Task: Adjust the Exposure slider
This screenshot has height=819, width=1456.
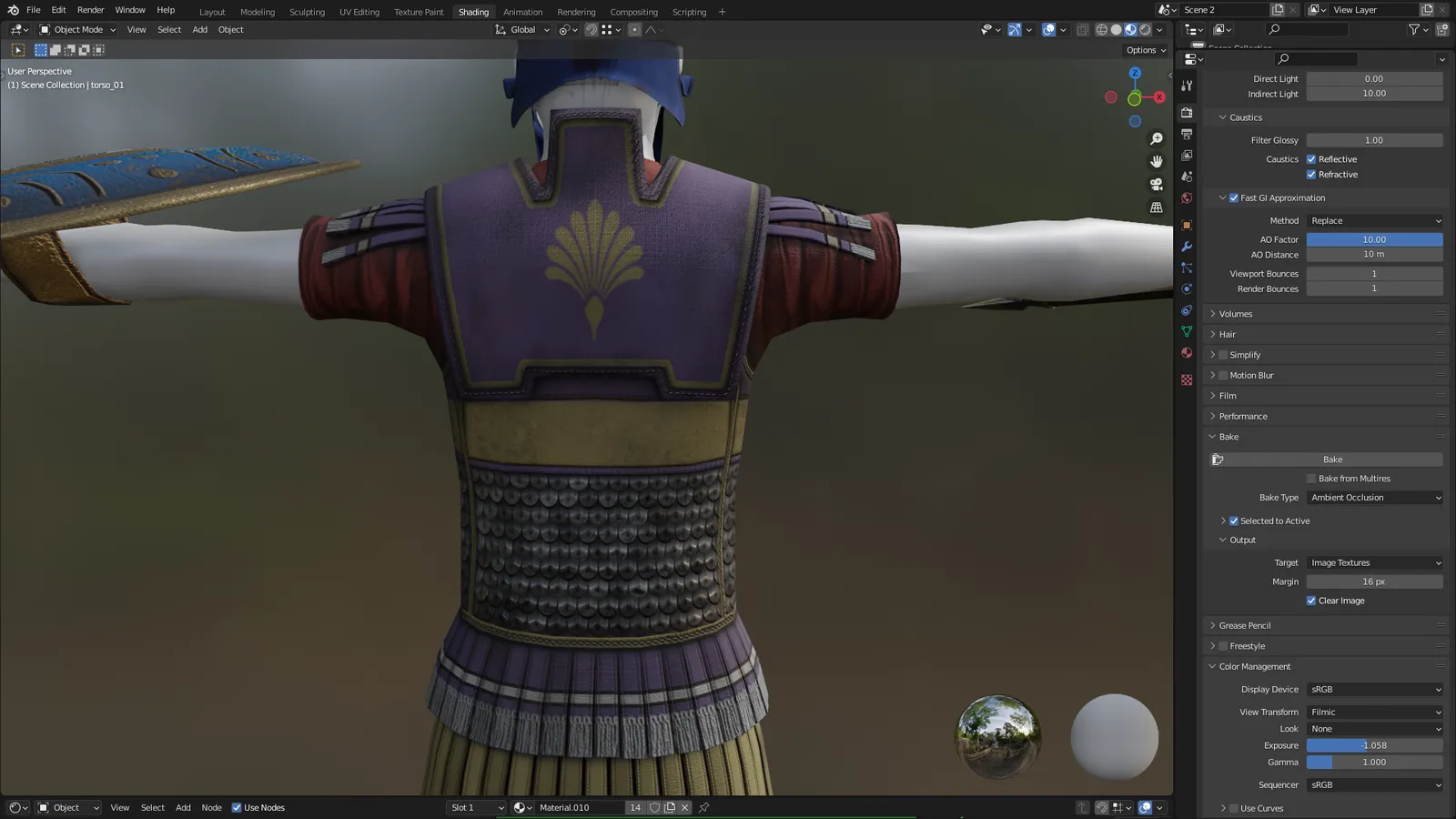Action: click(1374, 745)
